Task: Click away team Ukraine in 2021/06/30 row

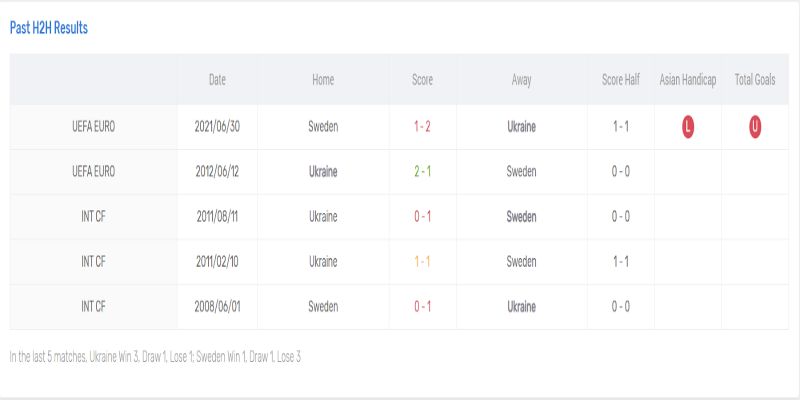Action: point(521,127)
